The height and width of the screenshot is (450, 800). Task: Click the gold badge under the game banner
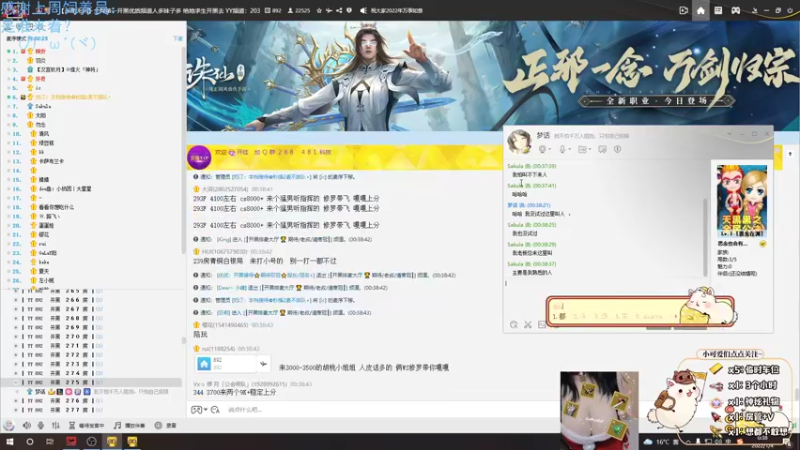(x=763, y=244)
